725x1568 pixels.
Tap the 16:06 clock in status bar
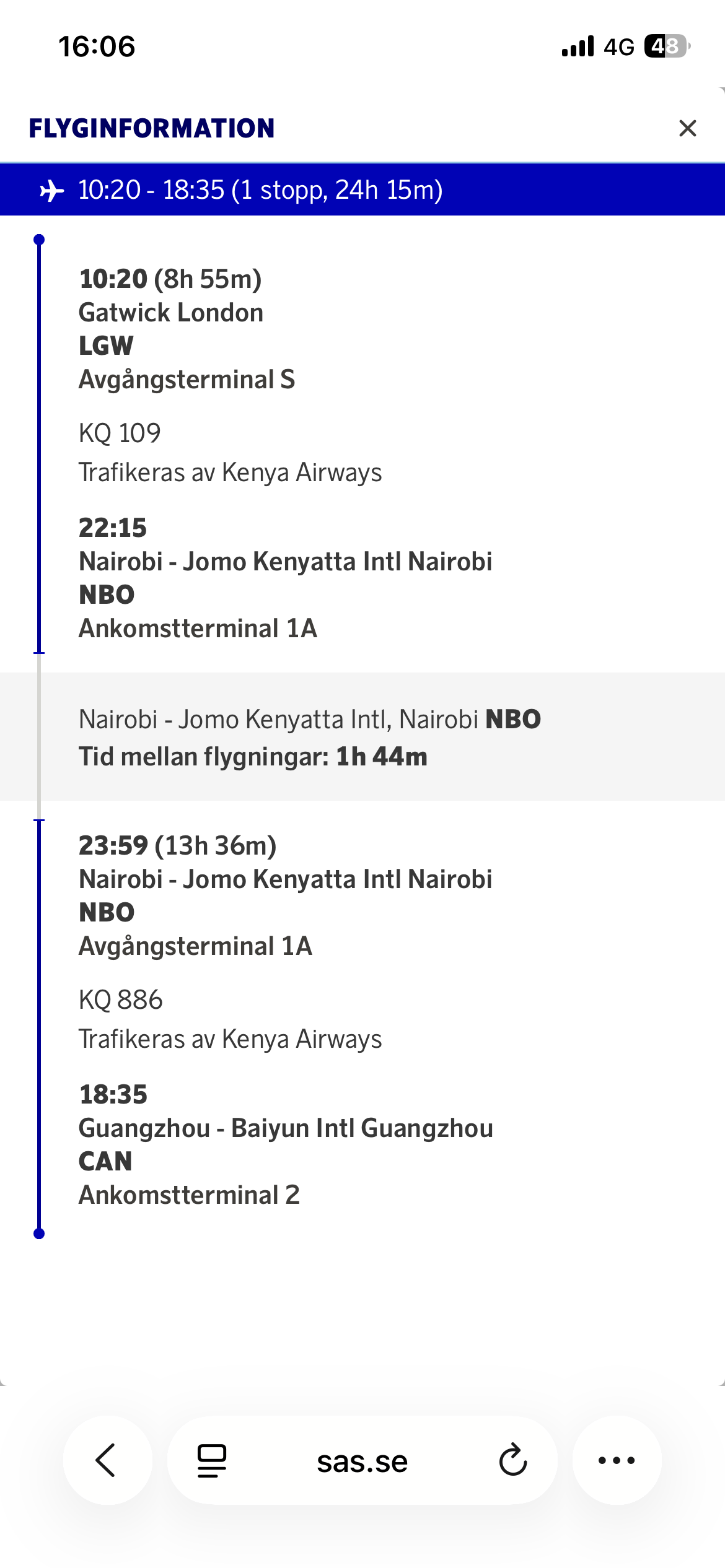click(x=97, y=46)
